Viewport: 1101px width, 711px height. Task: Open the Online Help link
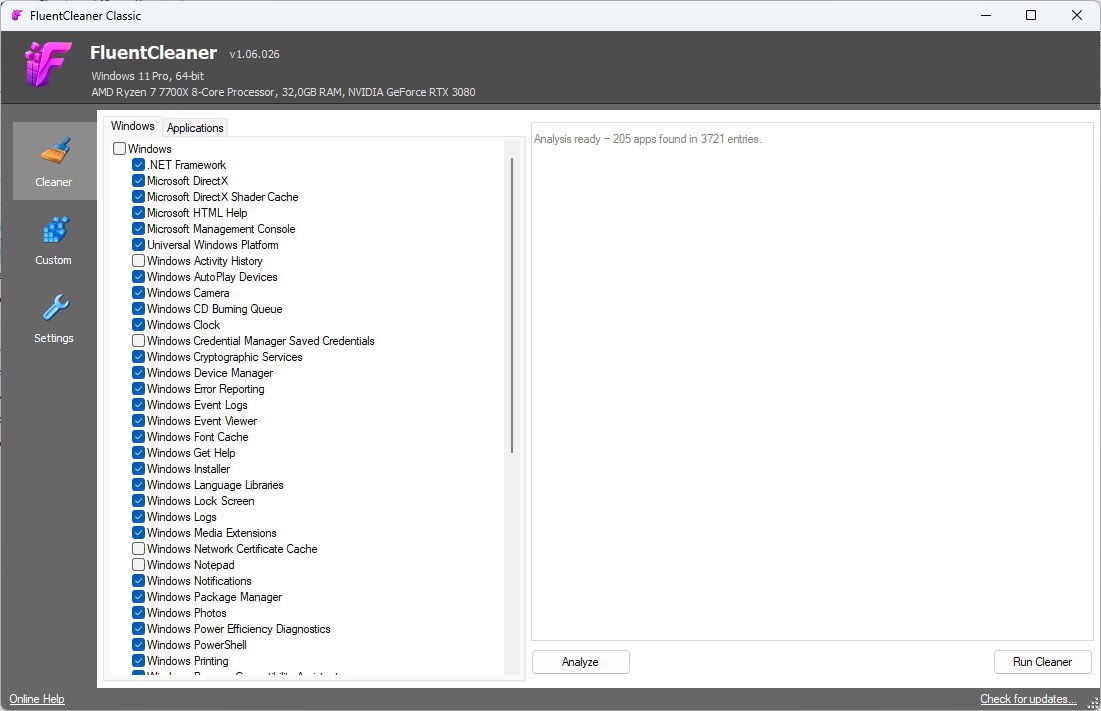37,699
